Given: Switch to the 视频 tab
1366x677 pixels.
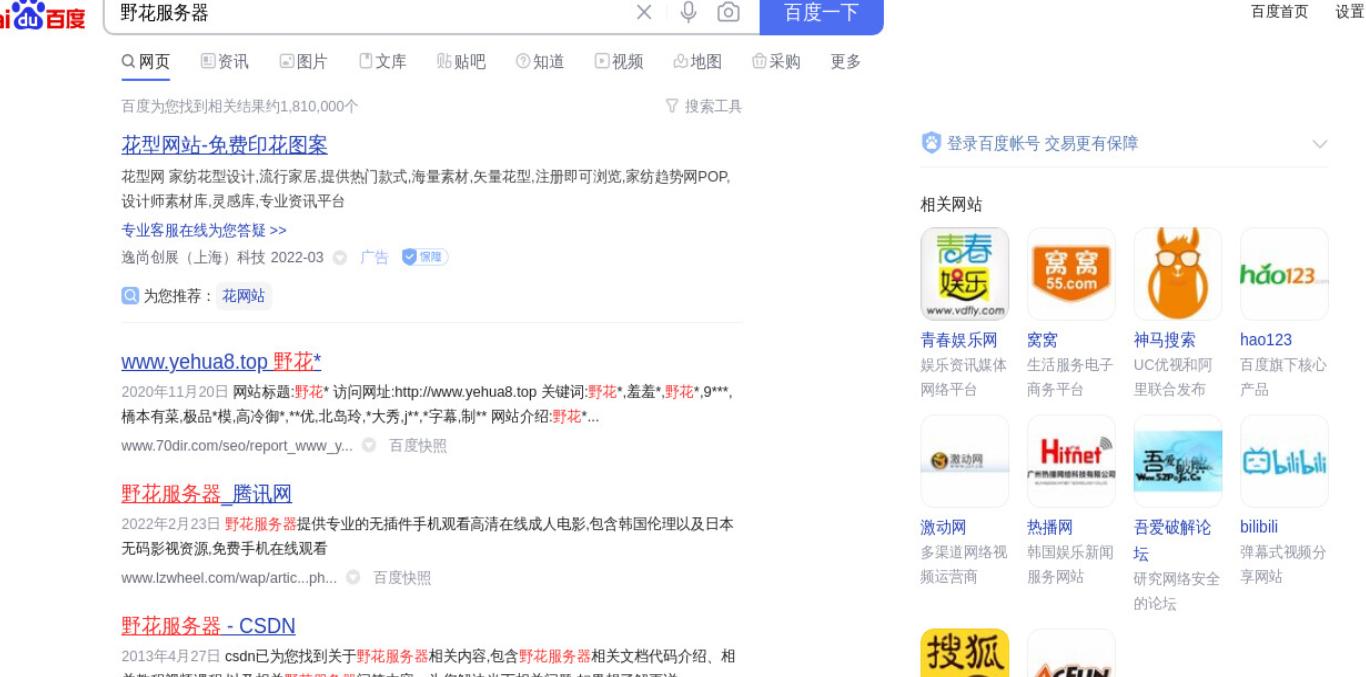Looking at the screenshot, I should [x=619, y=62].
